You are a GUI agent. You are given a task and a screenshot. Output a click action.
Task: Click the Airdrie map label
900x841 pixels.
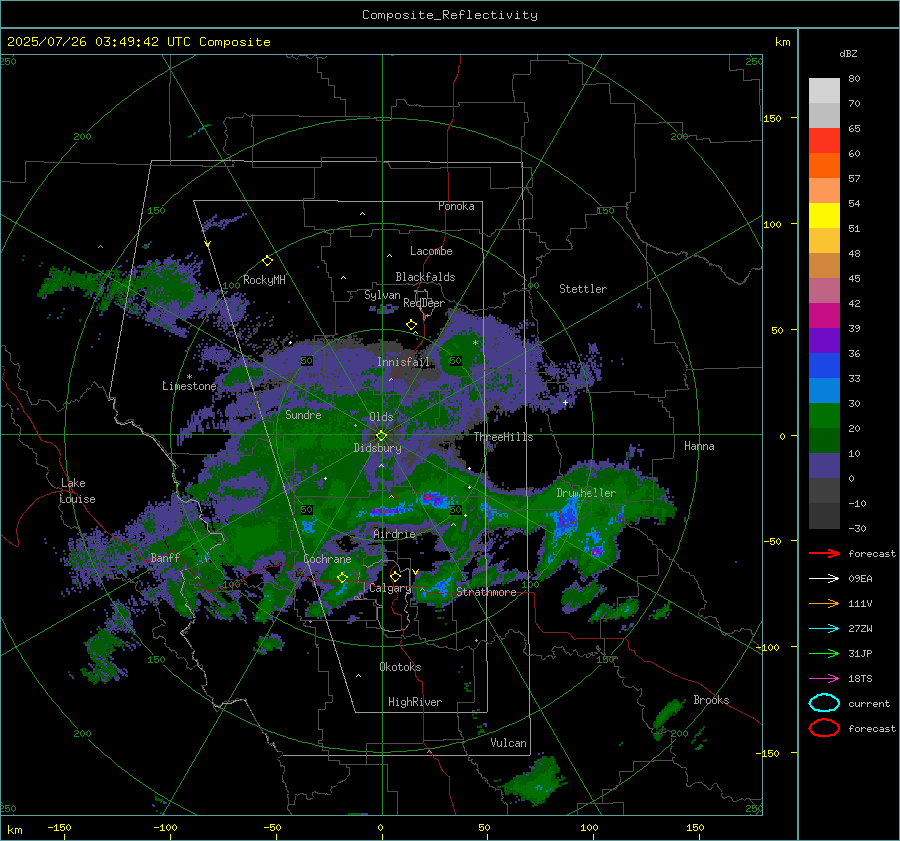[394, 534]
